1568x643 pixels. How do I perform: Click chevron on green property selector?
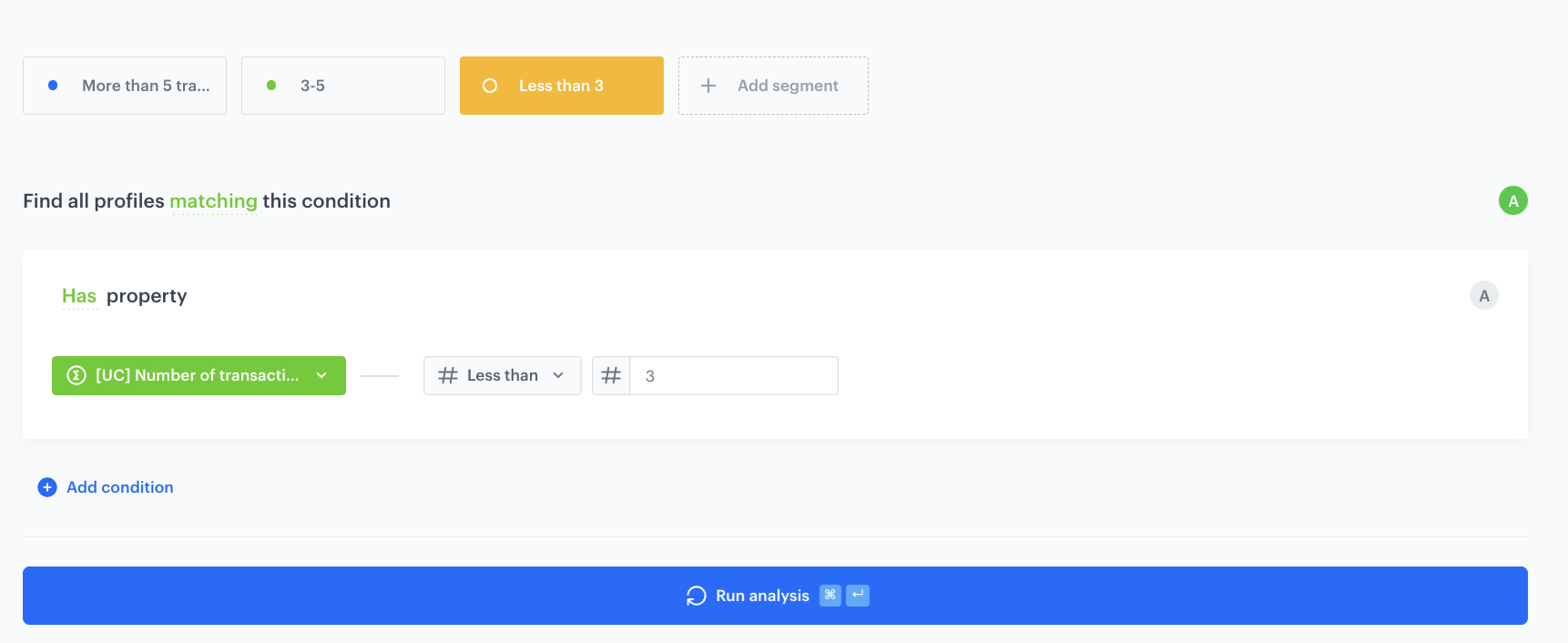tap(321, 375)
